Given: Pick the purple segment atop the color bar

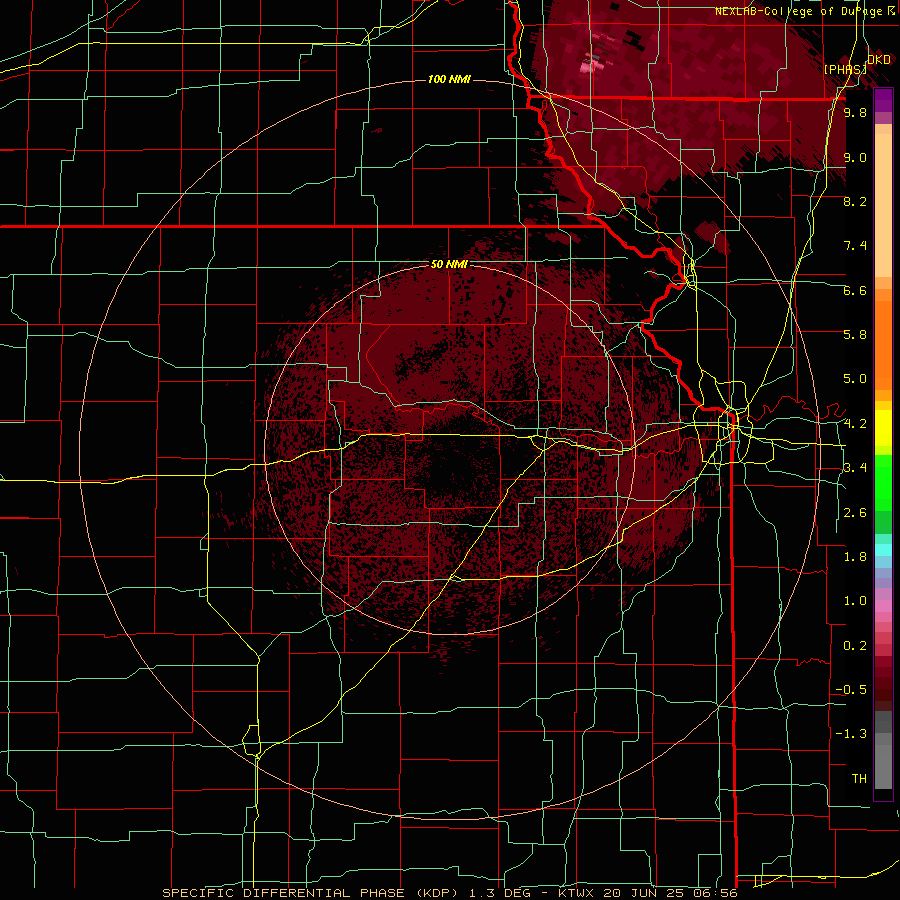Looking at the screenshot, I should point(883,100).
